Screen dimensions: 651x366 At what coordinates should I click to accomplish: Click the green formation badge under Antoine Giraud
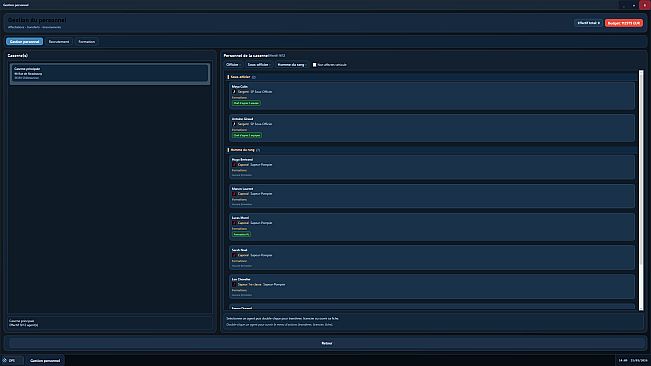point(247,135)
